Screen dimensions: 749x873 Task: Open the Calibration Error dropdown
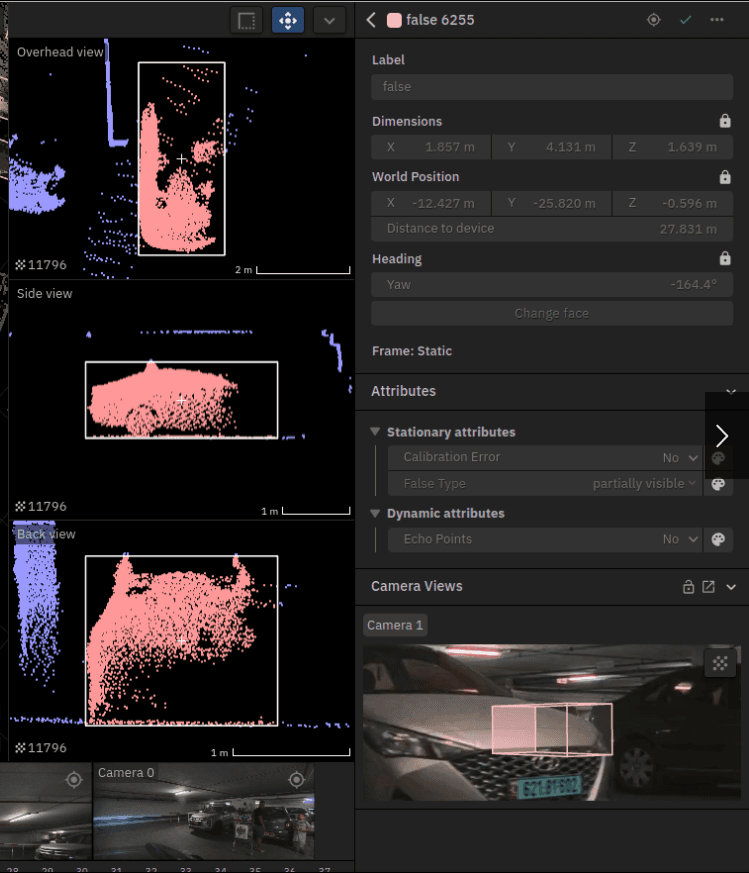pos(544,458)
